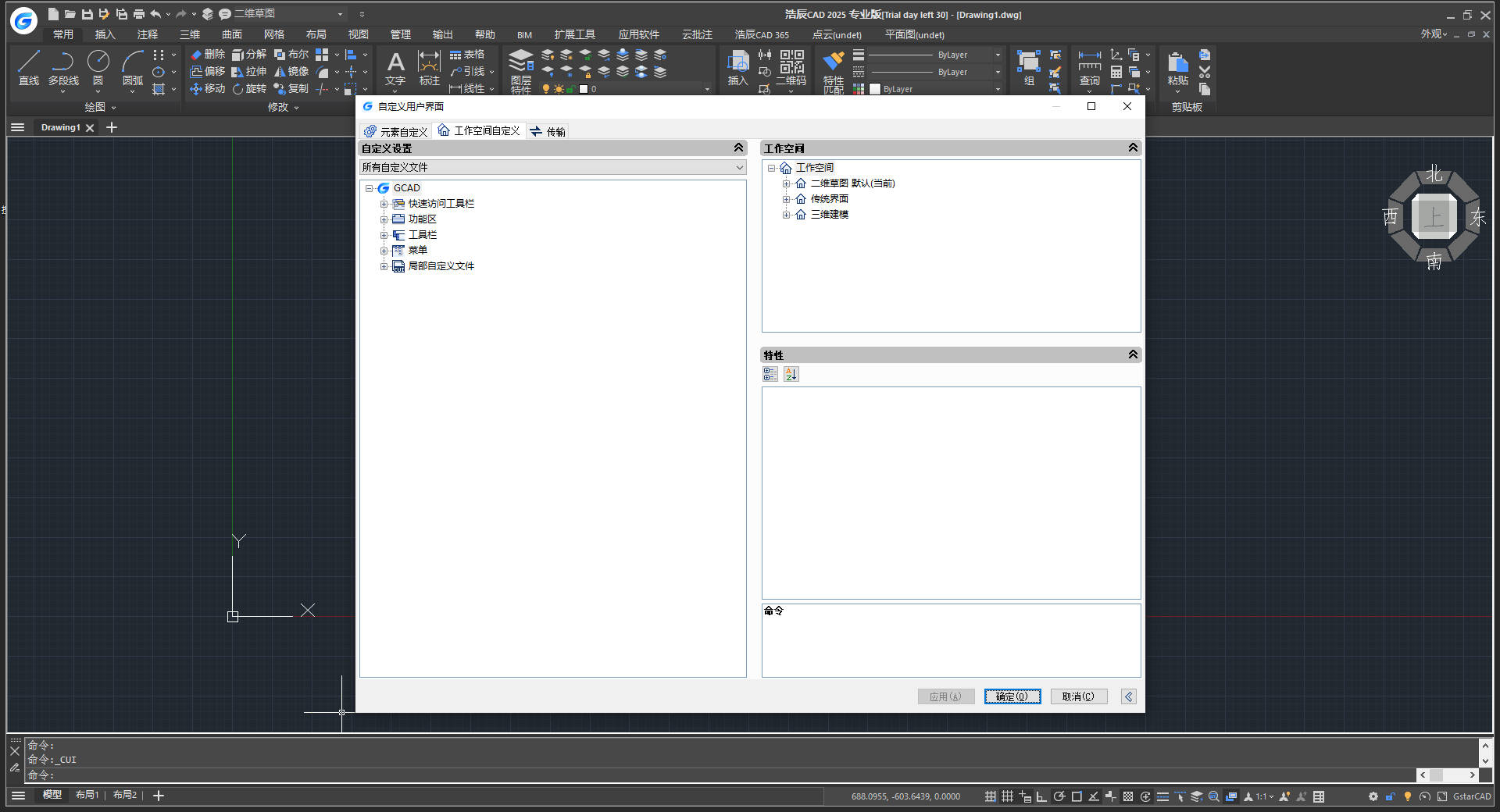Switch to the 元素自定义 tab
This screenshot has width=1500, height=812.
click(395, 131)
